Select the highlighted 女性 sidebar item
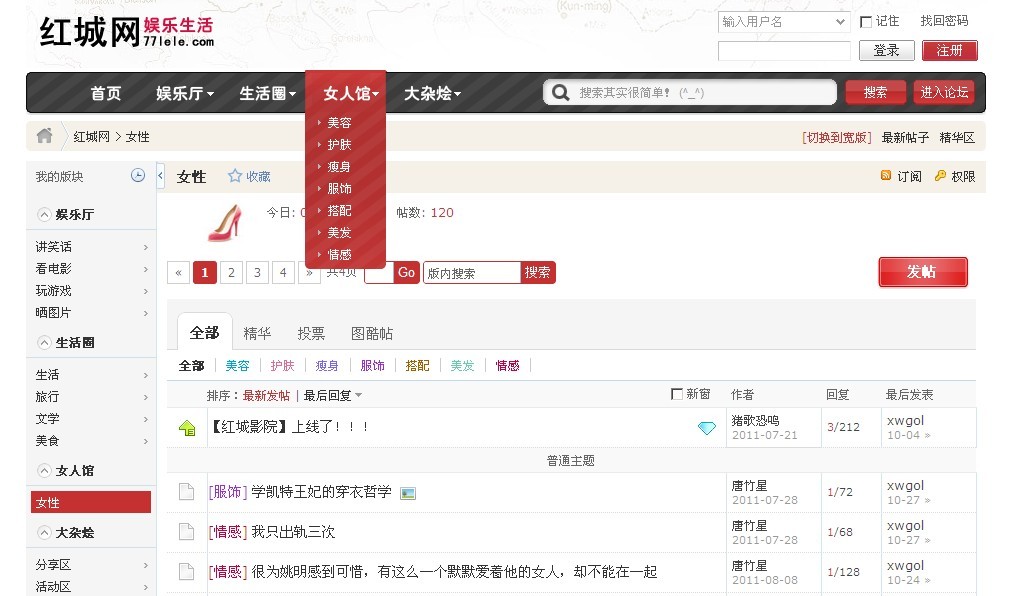This screenshot has height=596, width=1011. coord(91,502)
